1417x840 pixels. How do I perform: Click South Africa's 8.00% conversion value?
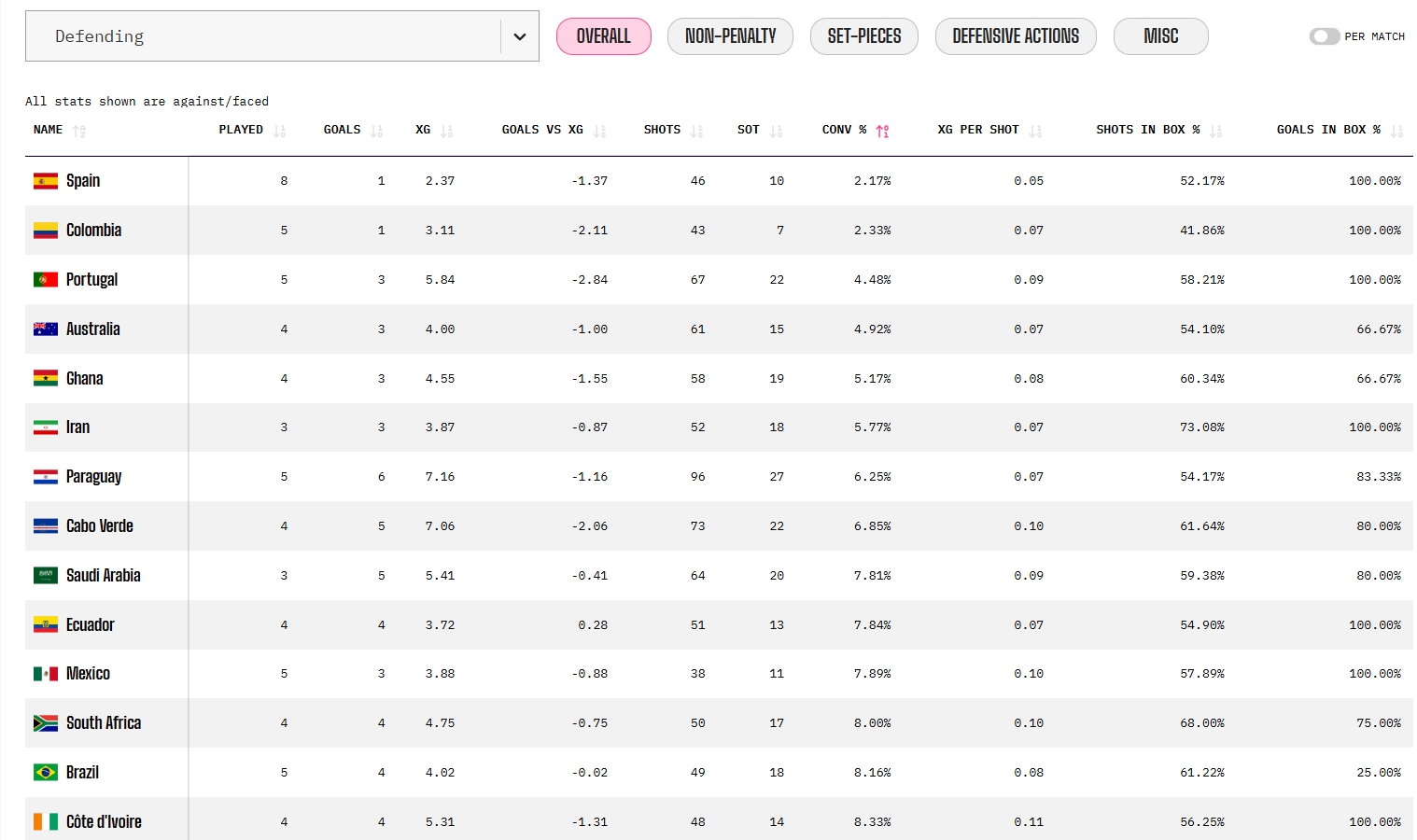tap(872, 723)
